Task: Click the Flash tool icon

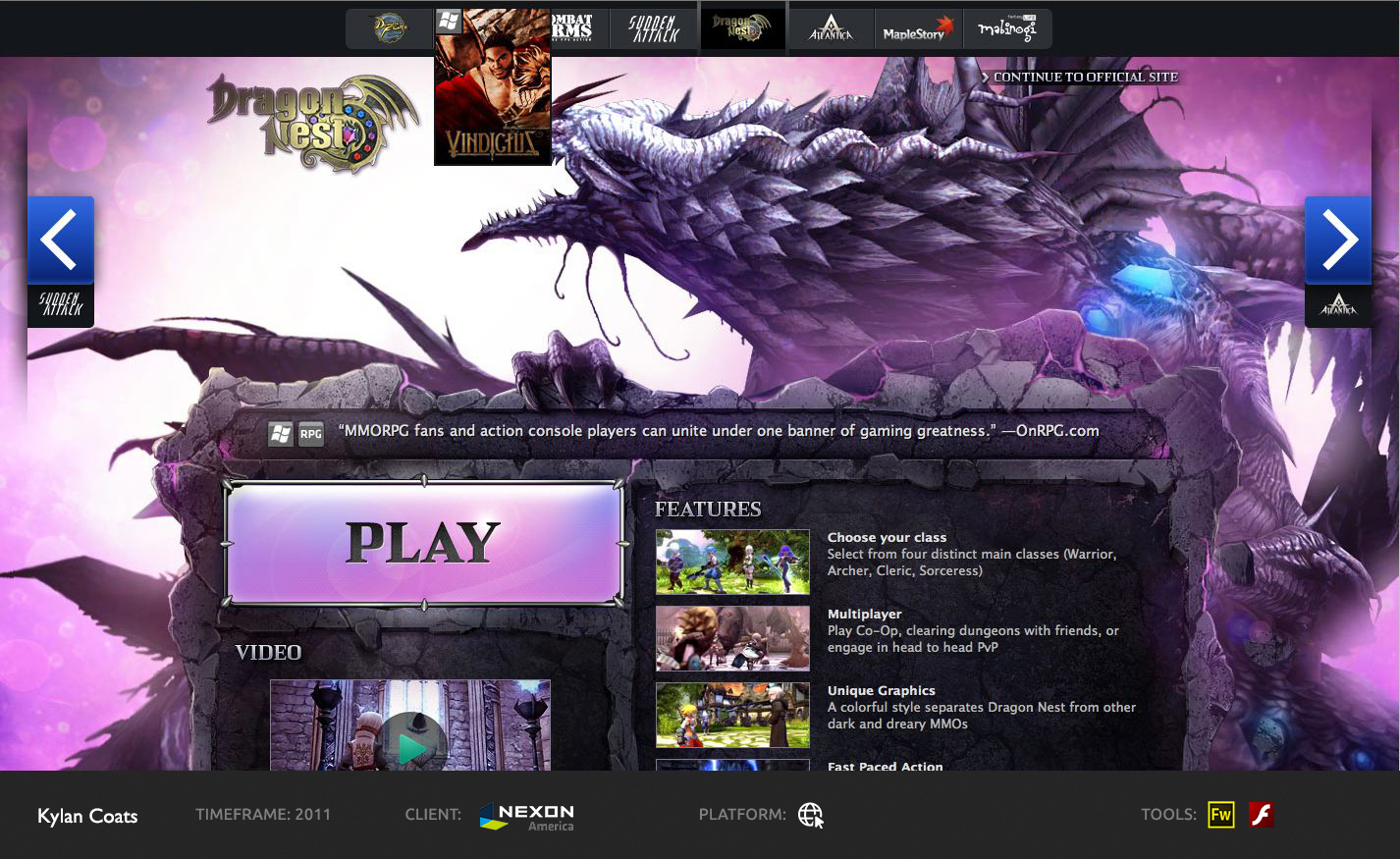Action: point(1261,815)
